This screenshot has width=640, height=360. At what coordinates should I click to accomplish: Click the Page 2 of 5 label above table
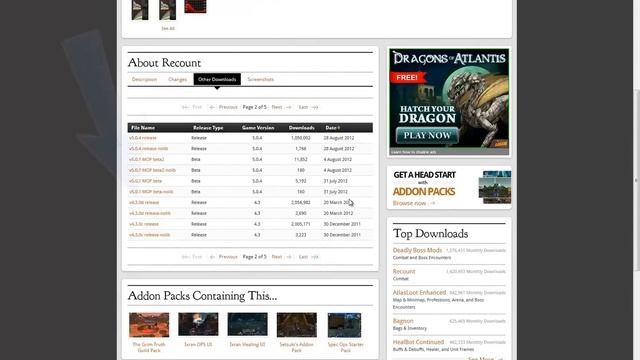click(x=254, y=107)
